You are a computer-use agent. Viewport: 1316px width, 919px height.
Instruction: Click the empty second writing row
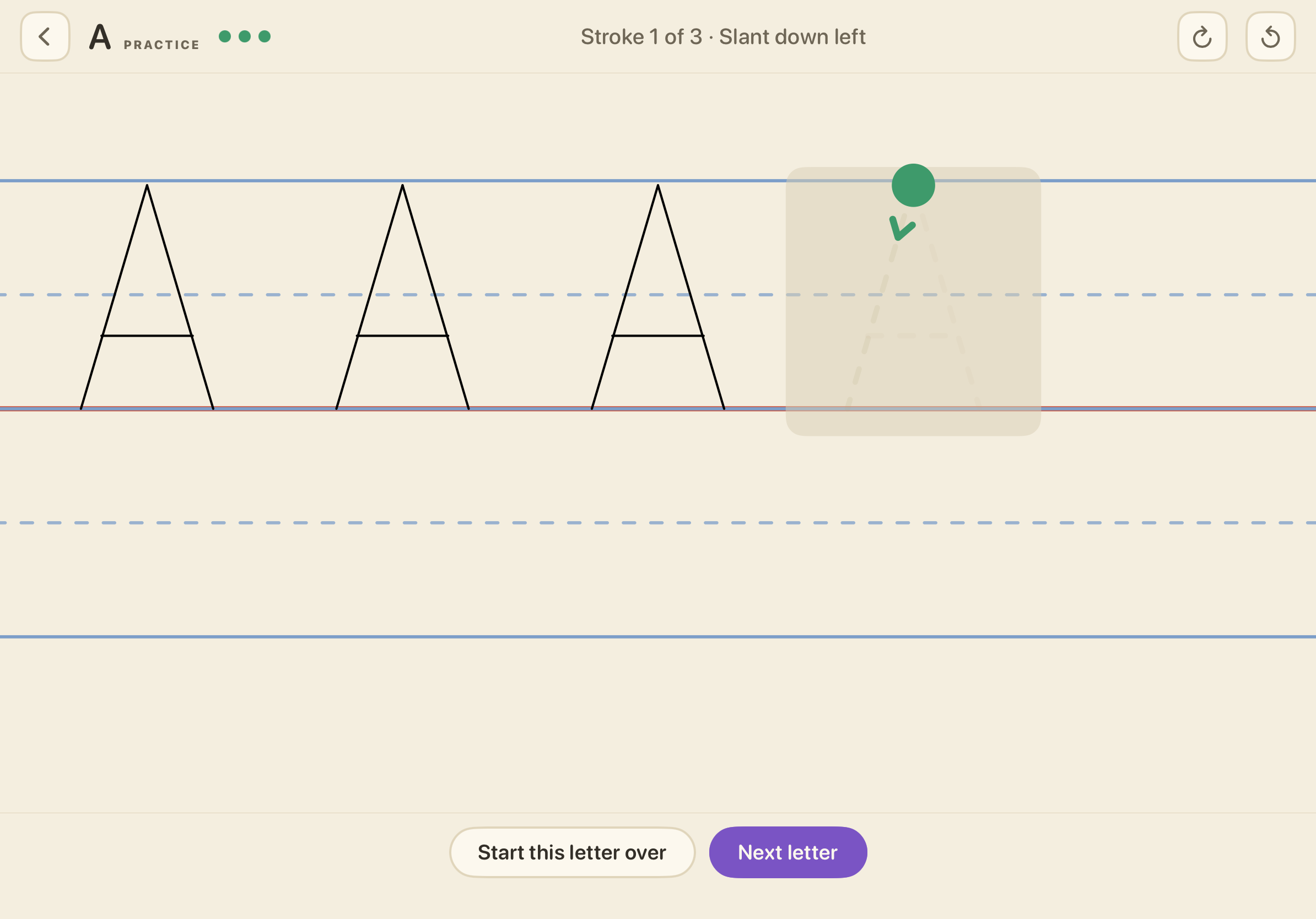click(x=658, y=522)
